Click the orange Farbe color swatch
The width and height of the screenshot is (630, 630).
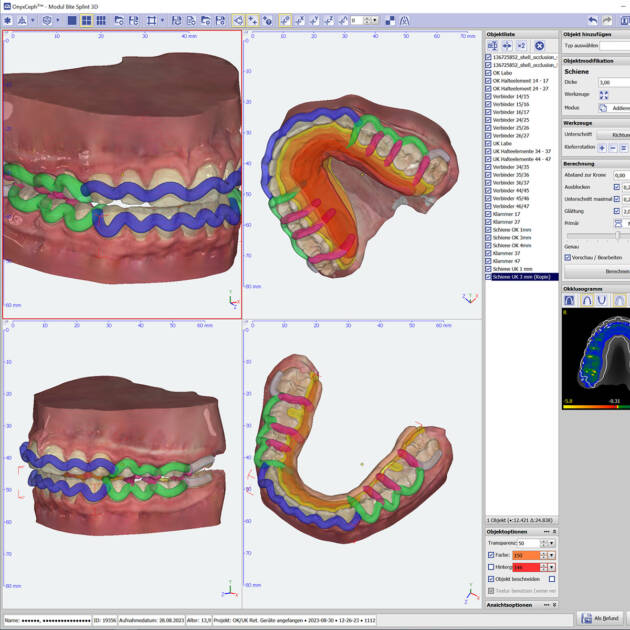point(526,555)
